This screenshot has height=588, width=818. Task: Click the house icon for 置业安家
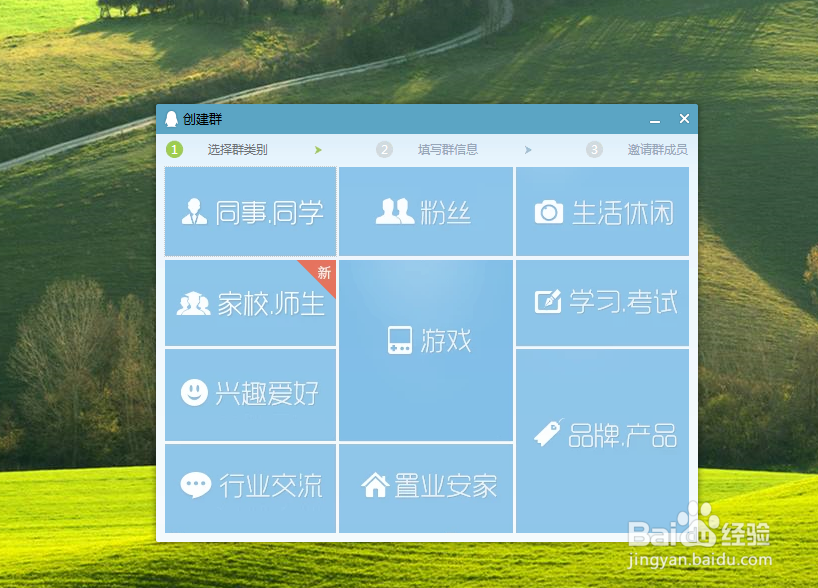[x=374, y=485]
